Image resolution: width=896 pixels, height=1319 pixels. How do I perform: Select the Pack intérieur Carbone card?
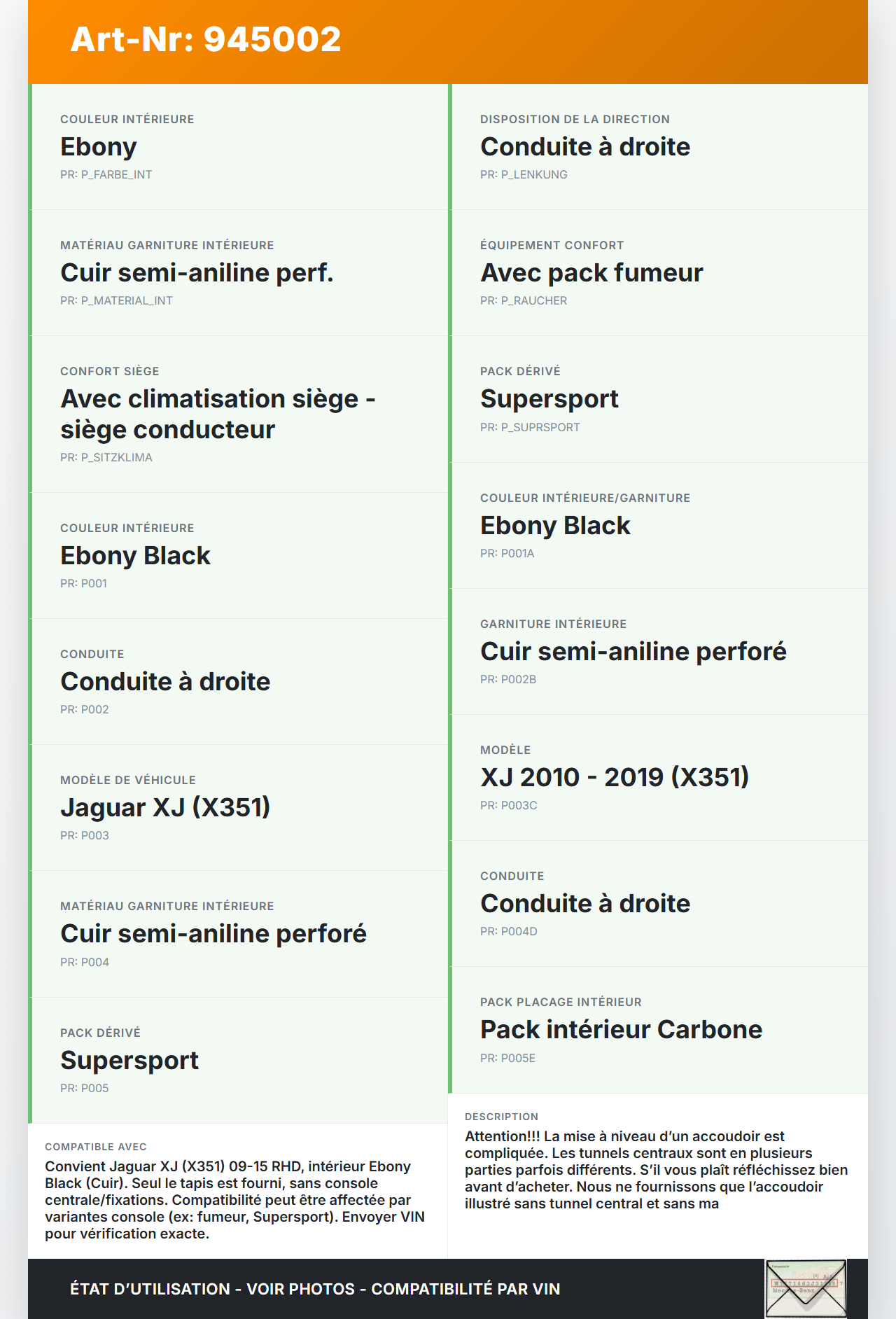tap(658, 1029)
